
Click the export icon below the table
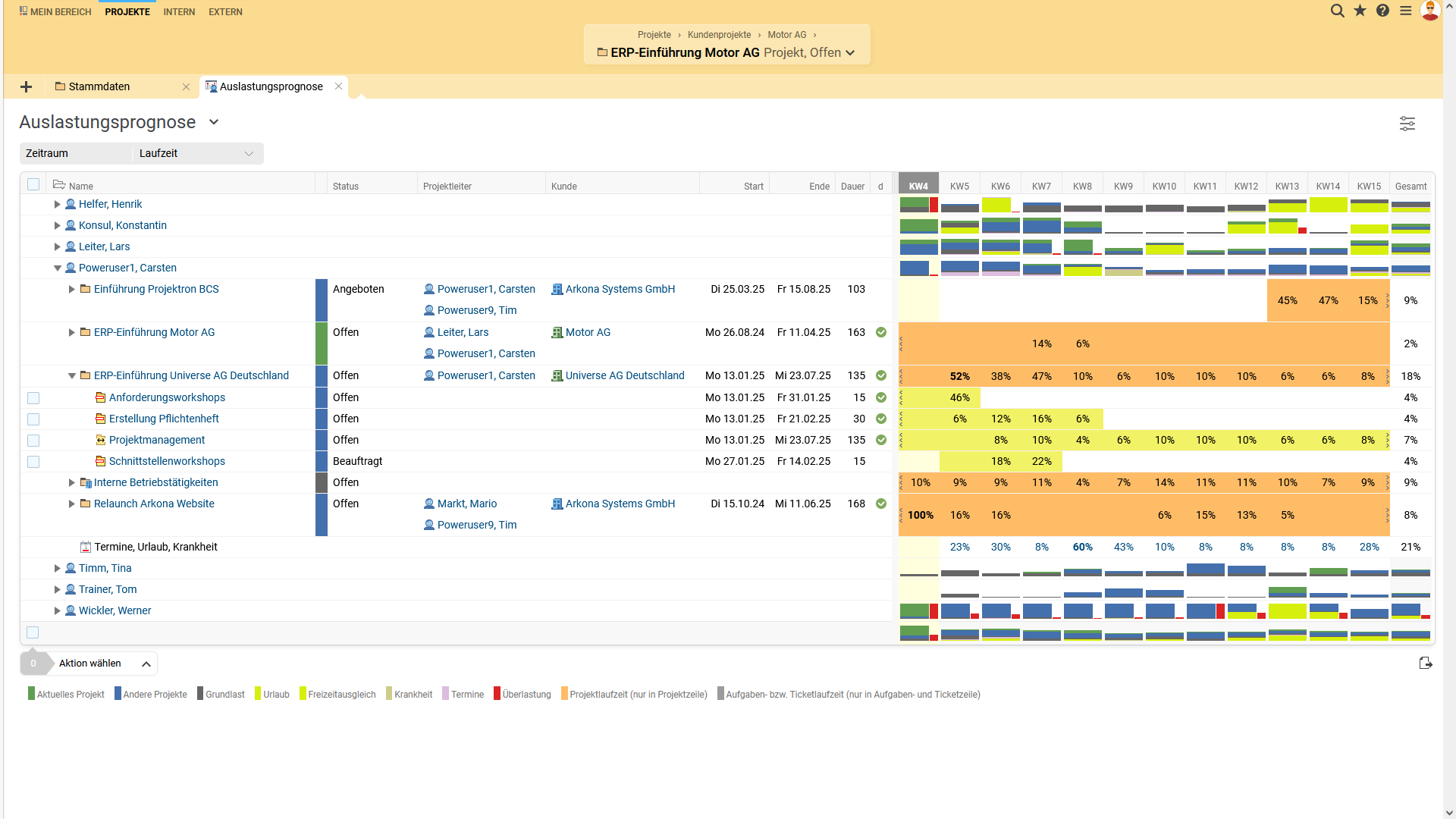pyautogui.click(x=1426, y=663)
